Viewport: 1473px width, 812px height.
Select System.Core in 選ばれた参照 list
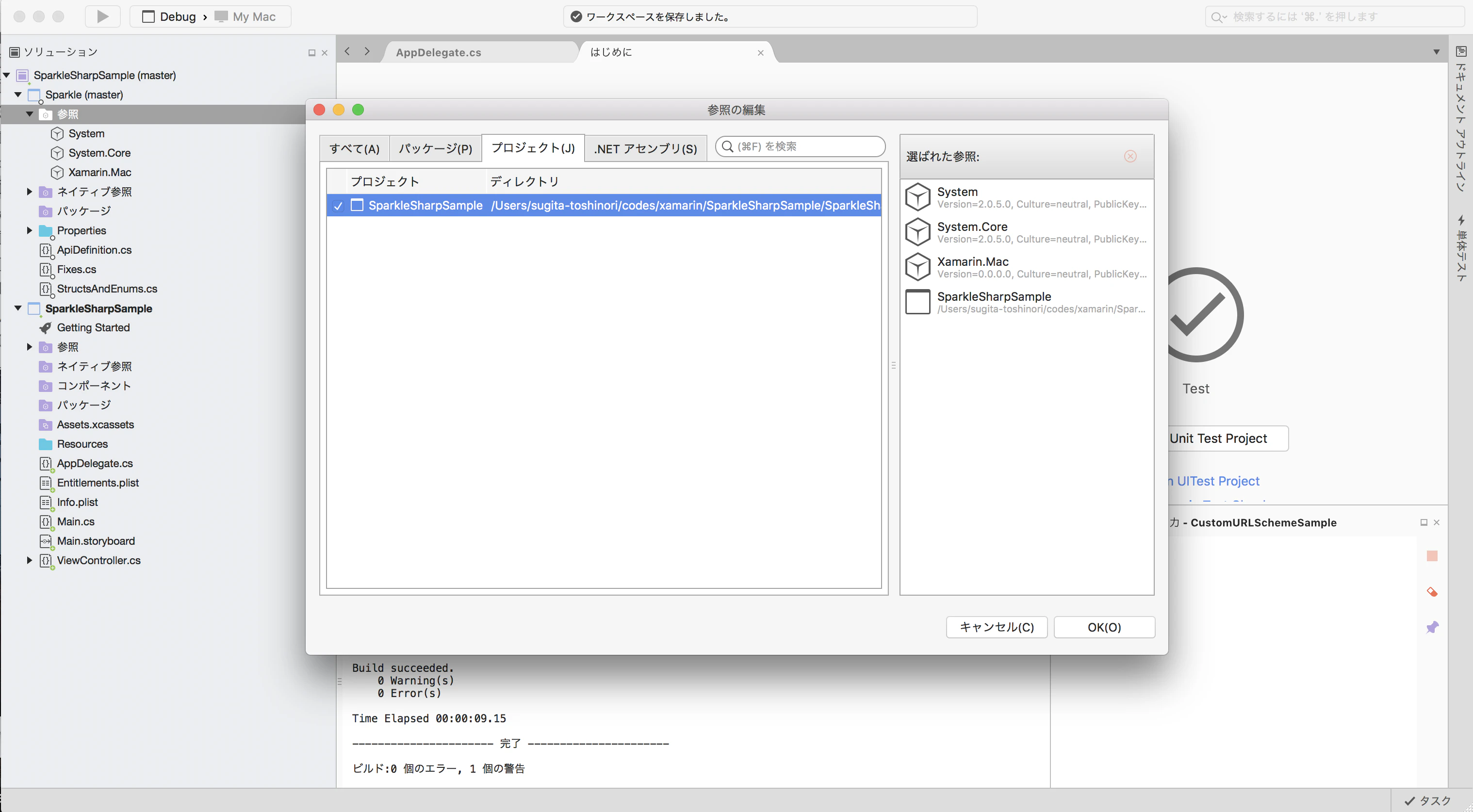pyautogui.click(x=1027, y=232)
